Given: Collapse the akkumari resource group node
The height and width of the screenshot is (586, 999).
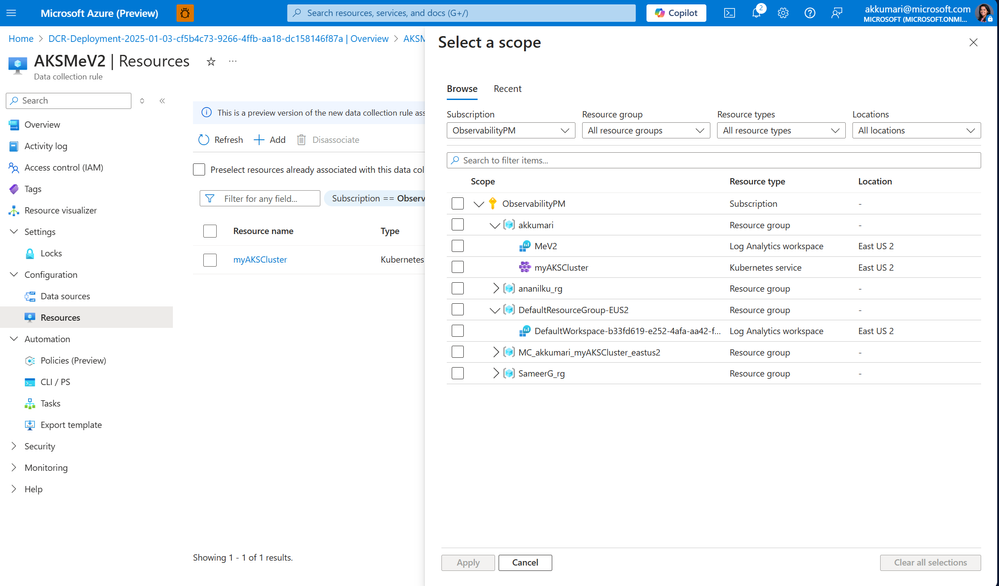Looking at the screenshot, I should point(494,225).
